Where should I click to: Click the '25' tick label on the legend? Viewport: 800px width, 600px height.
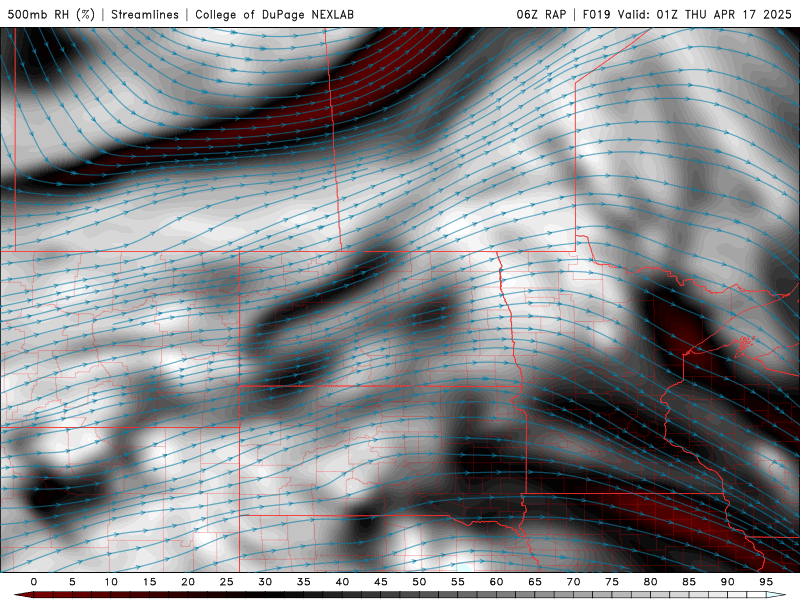point(227,582)
